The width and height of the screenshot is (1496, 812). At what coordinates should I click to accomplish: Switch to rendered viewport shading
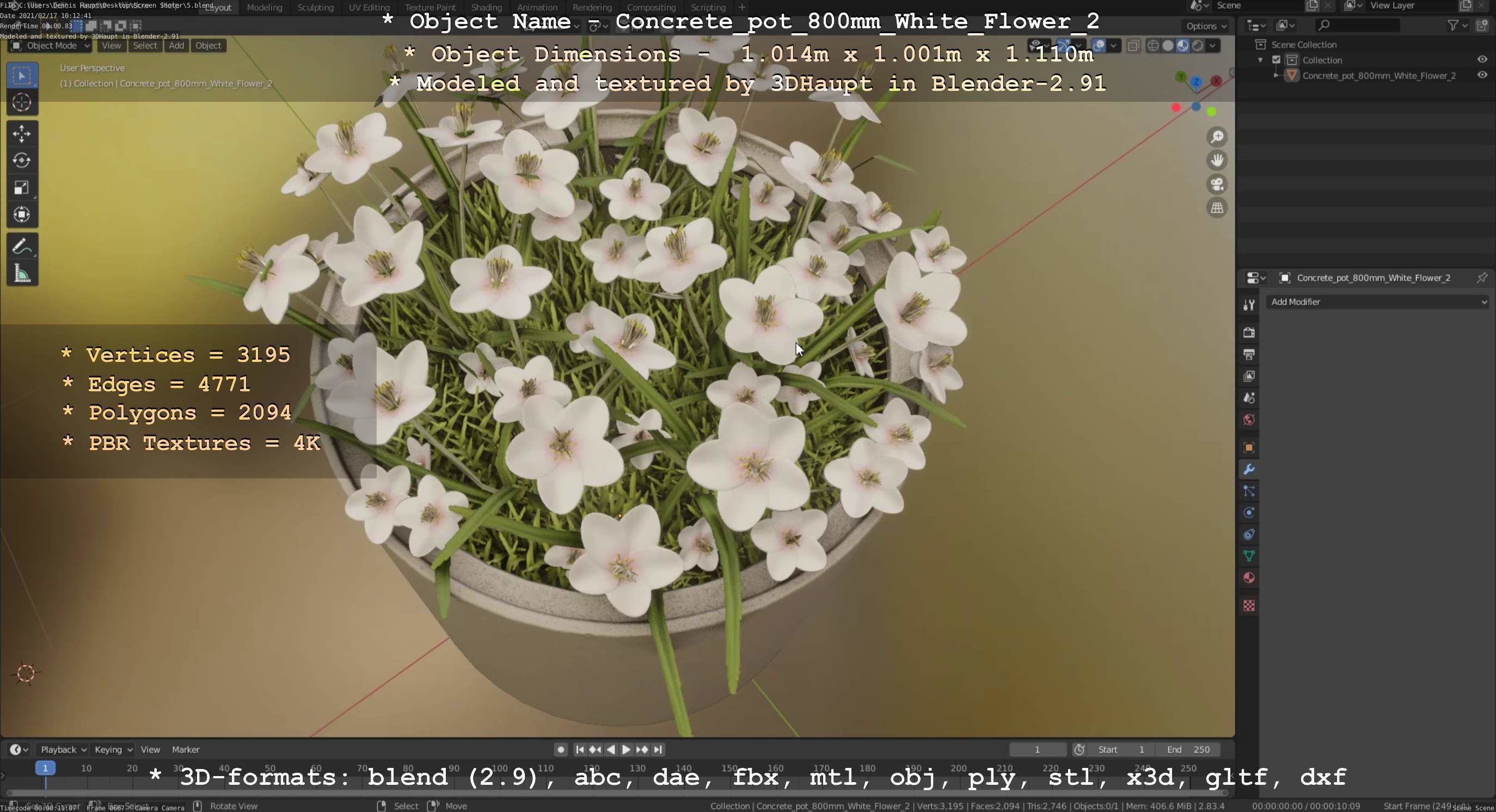(1198, 46)
